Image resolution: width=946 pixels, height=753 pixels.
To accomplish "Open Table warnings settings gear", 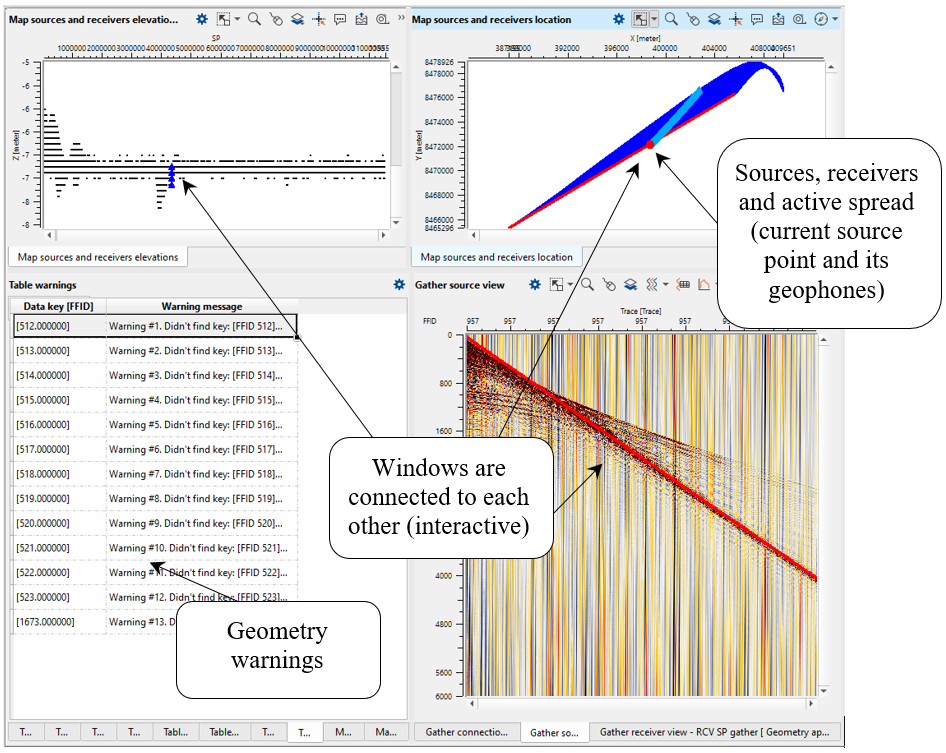I will pos(399,285).
